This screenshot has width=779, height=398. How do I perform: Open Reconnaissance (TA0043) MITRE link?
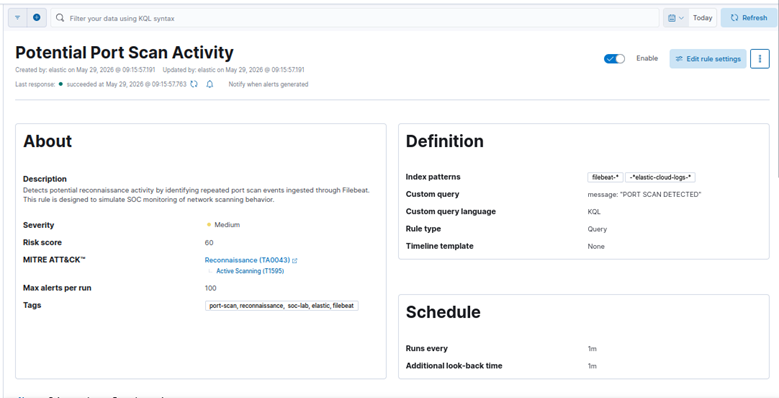(247, 260)
